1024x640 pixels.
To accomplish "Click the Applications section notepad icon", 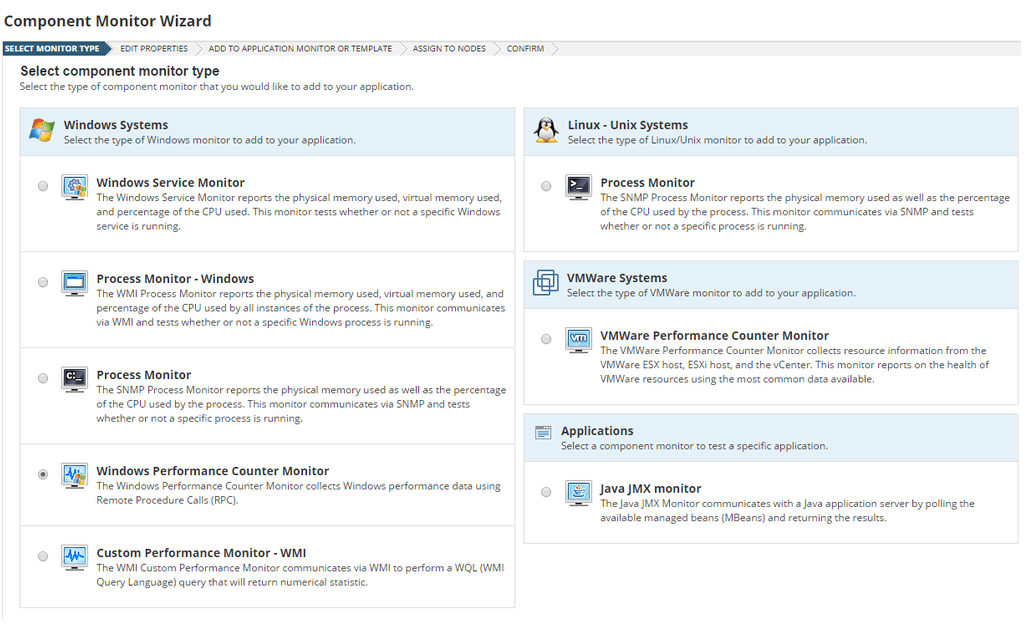I will 543,433.
